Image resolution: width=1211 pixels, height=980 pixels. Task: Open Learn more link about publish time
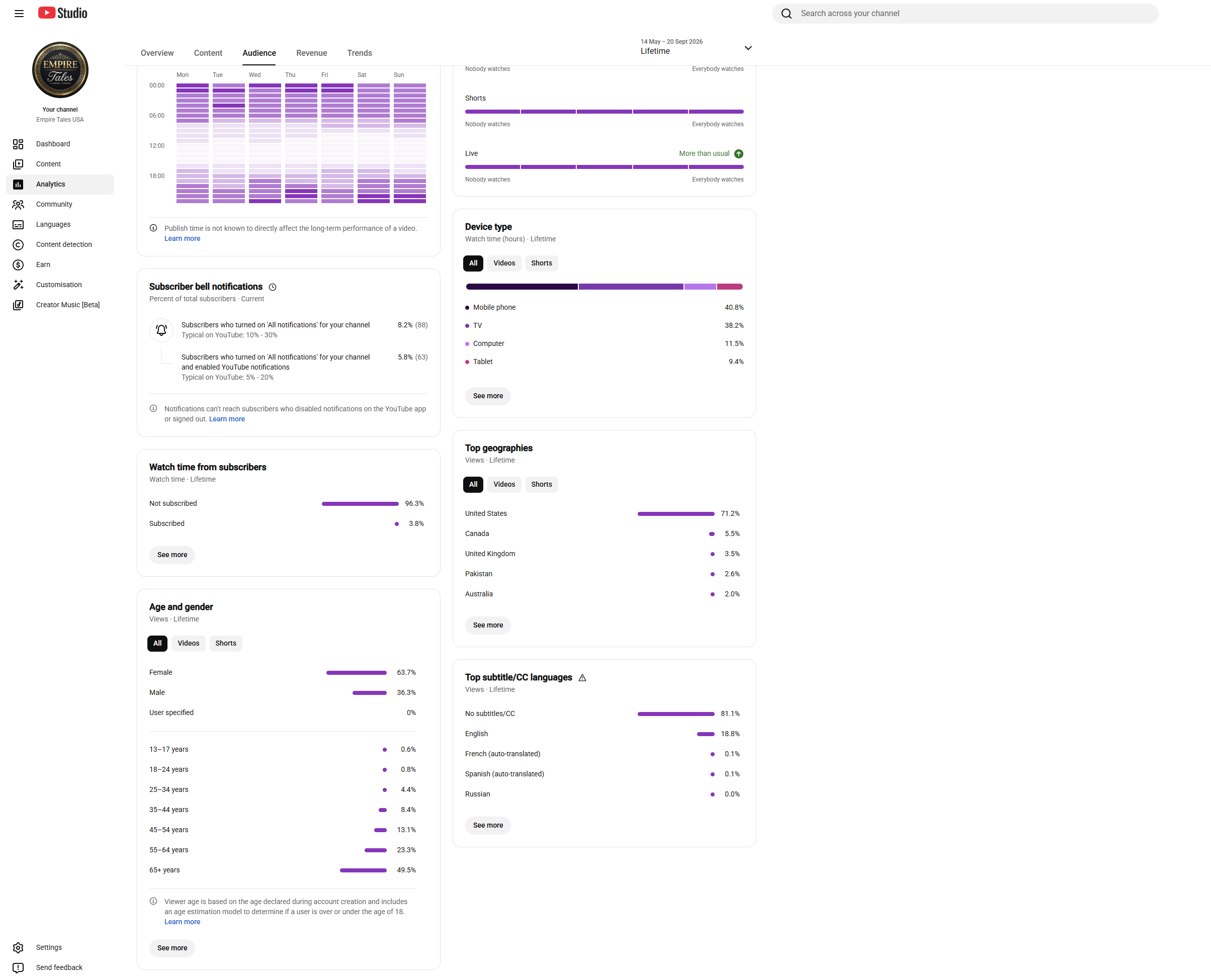pyautogui.click(x=183, y=238)
